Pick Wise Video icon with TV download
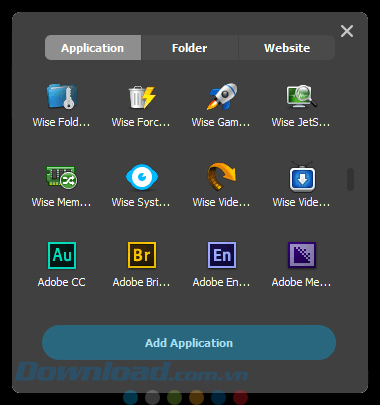Screen dimensions: 380x405 tap(302, 177)
